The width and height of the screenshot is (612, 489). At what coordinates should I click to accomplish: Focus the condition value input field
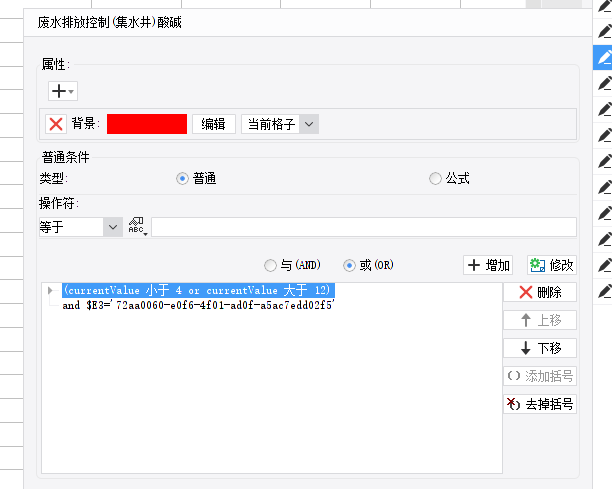point(364,227)
